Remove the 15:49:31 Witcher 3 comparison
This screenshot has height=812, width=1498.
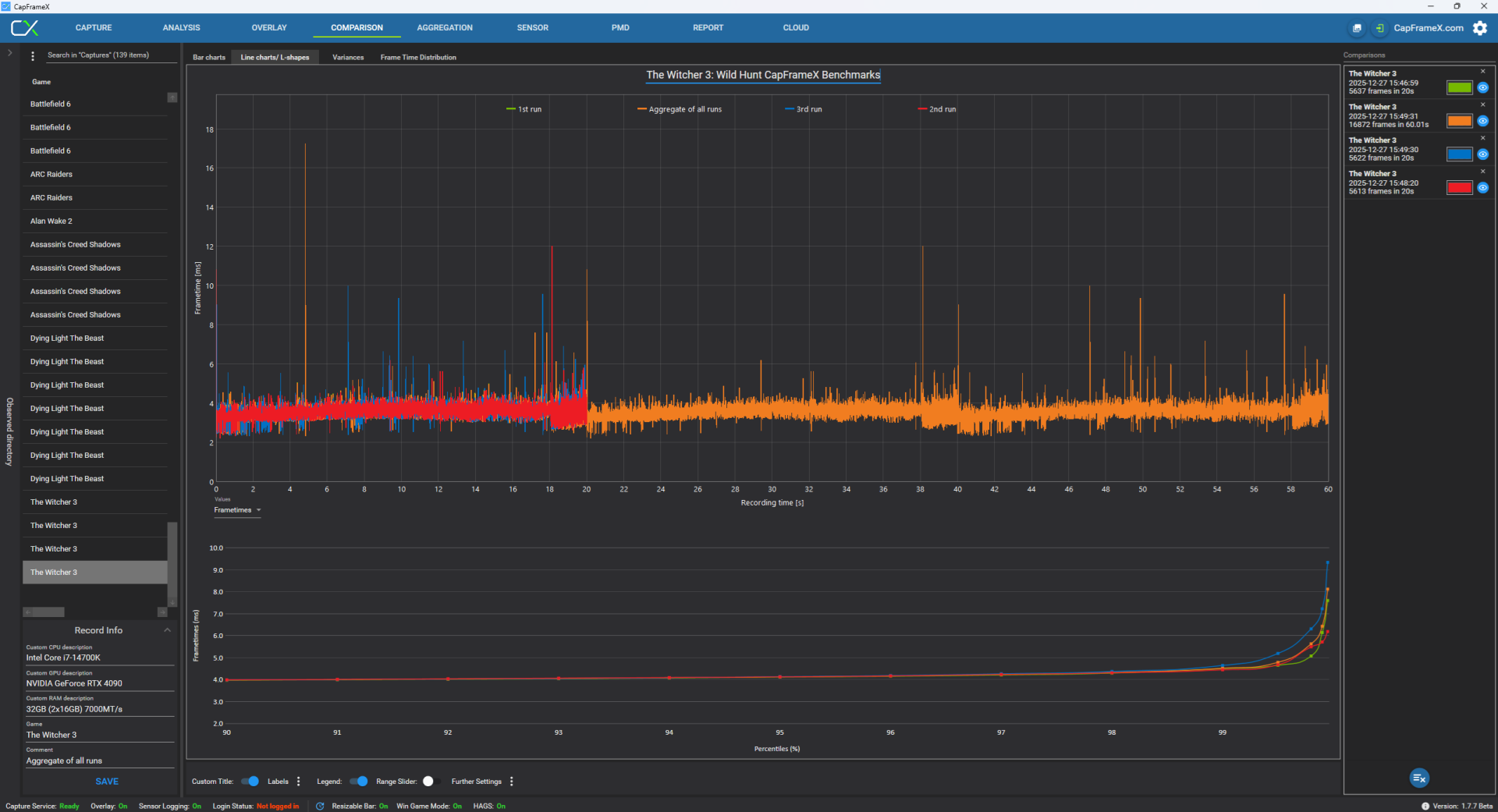1483,105
